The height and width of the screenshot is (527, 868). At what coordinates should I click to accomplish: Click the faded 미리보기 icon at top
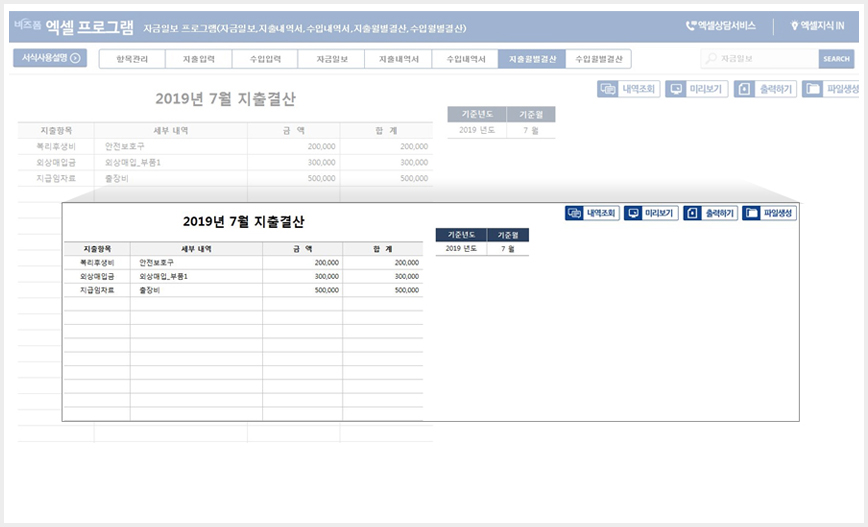675,89
